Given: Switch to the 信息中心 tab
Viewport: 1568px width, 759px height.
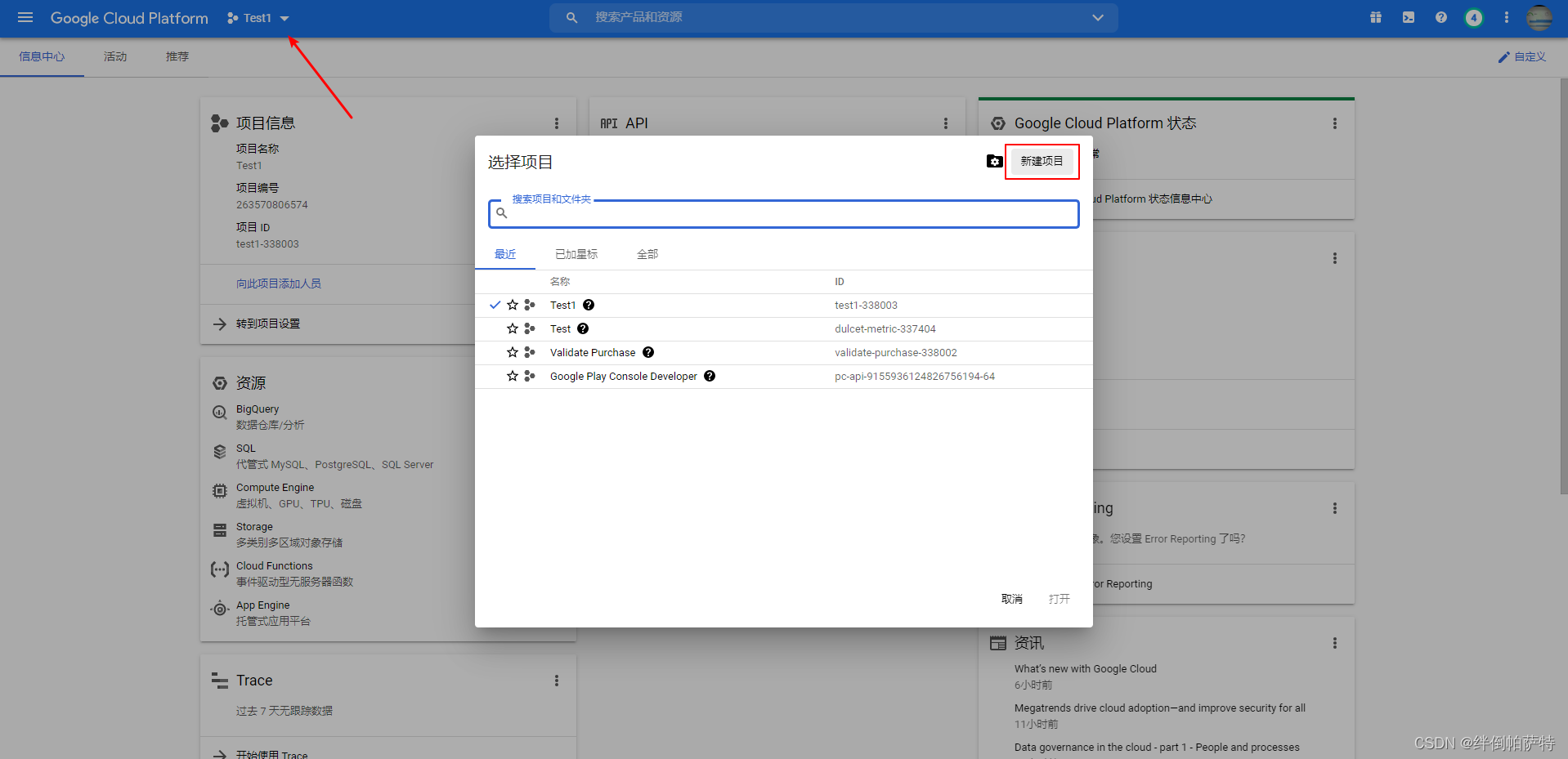Looking at the screenshot, I should click(x=42, y=56).
